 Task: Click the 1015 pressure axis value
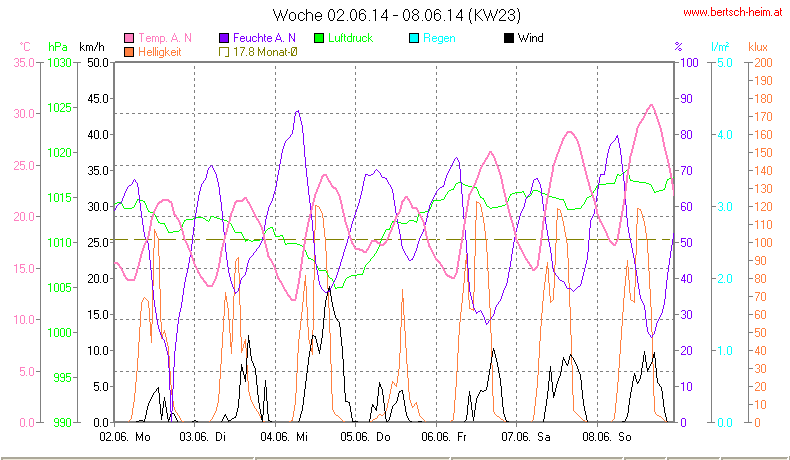tap(59, 198)
